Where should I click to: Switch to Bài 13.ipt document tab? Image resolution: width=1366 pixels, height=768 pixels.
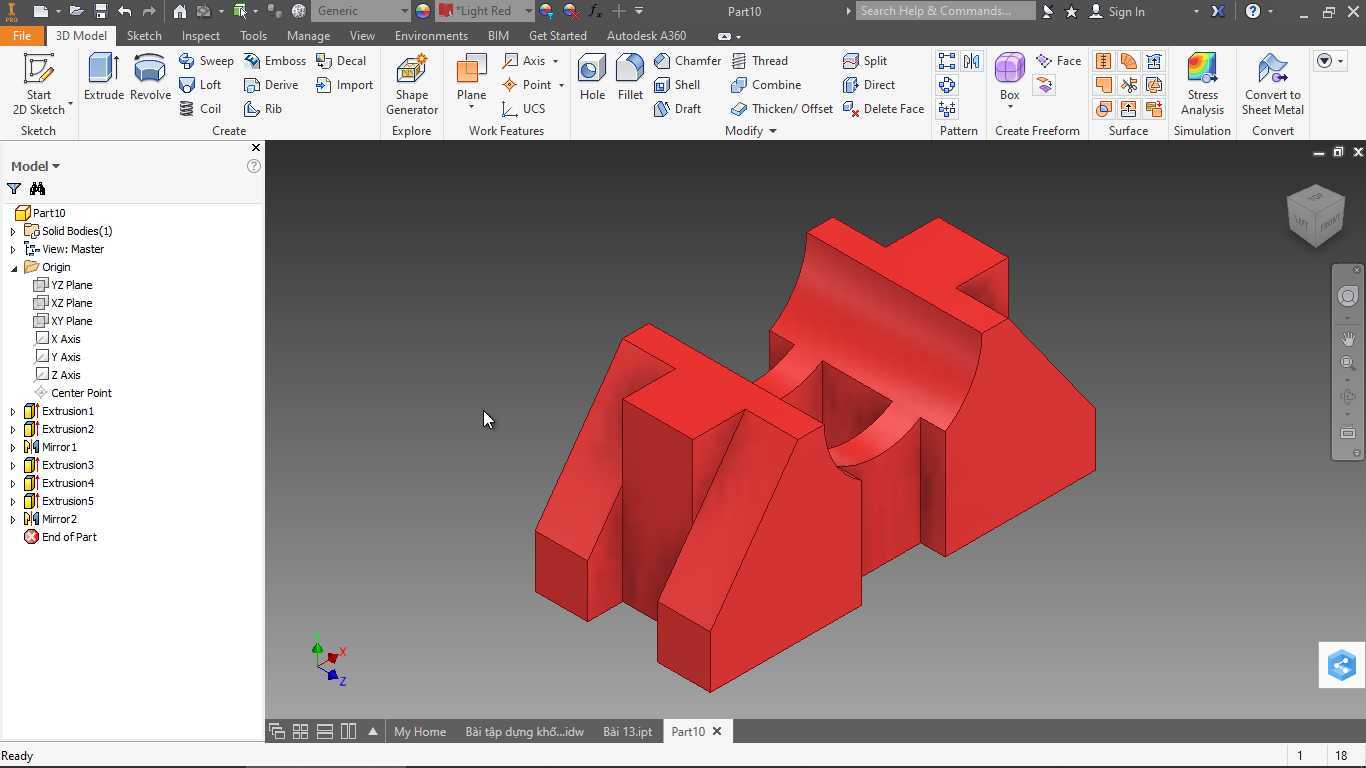[627, 731]
